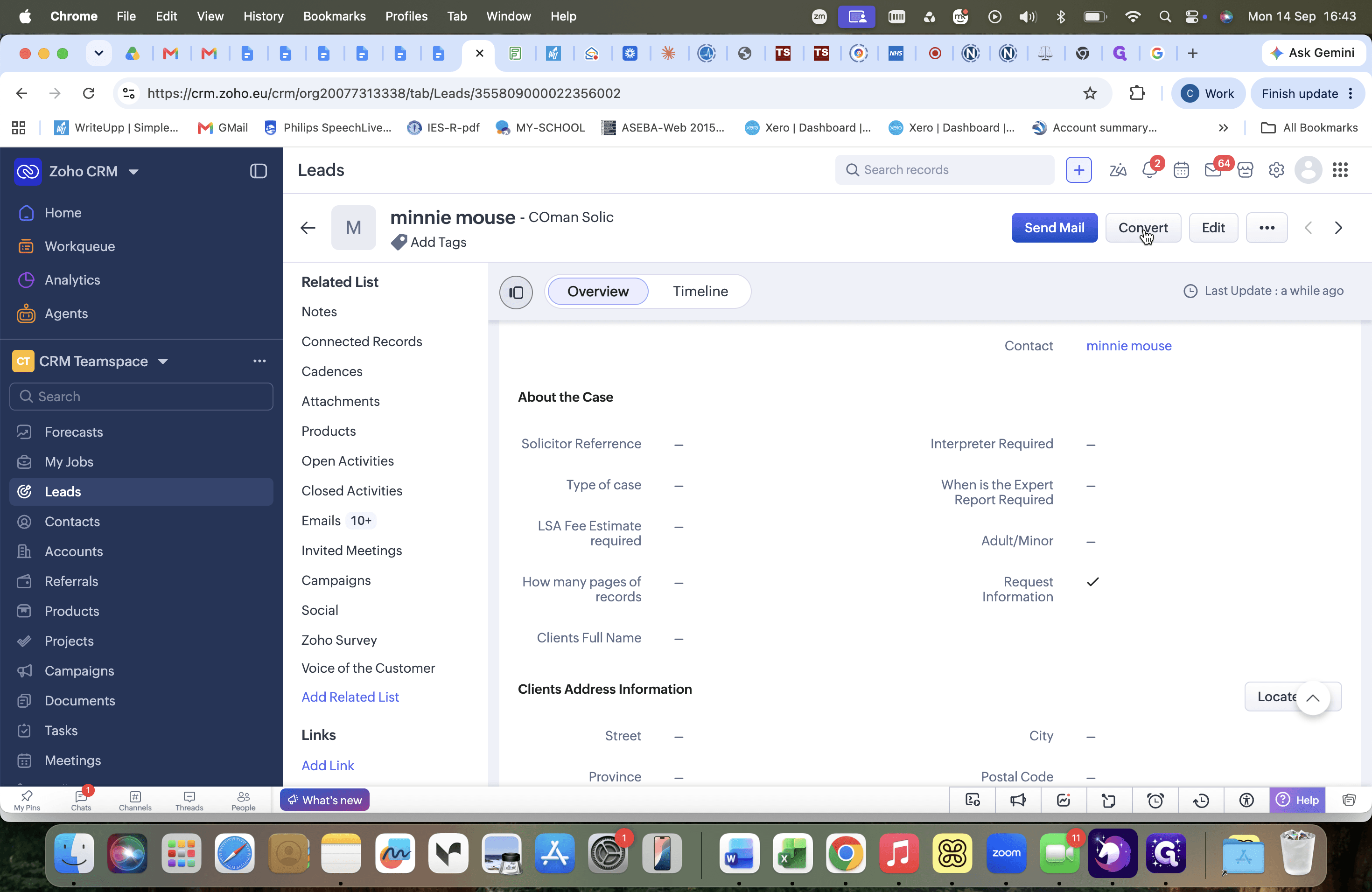This screenshot has height=892, width=1372.
Task: Go back with the arrow beside lead avatar
Action: coord(308,228)
